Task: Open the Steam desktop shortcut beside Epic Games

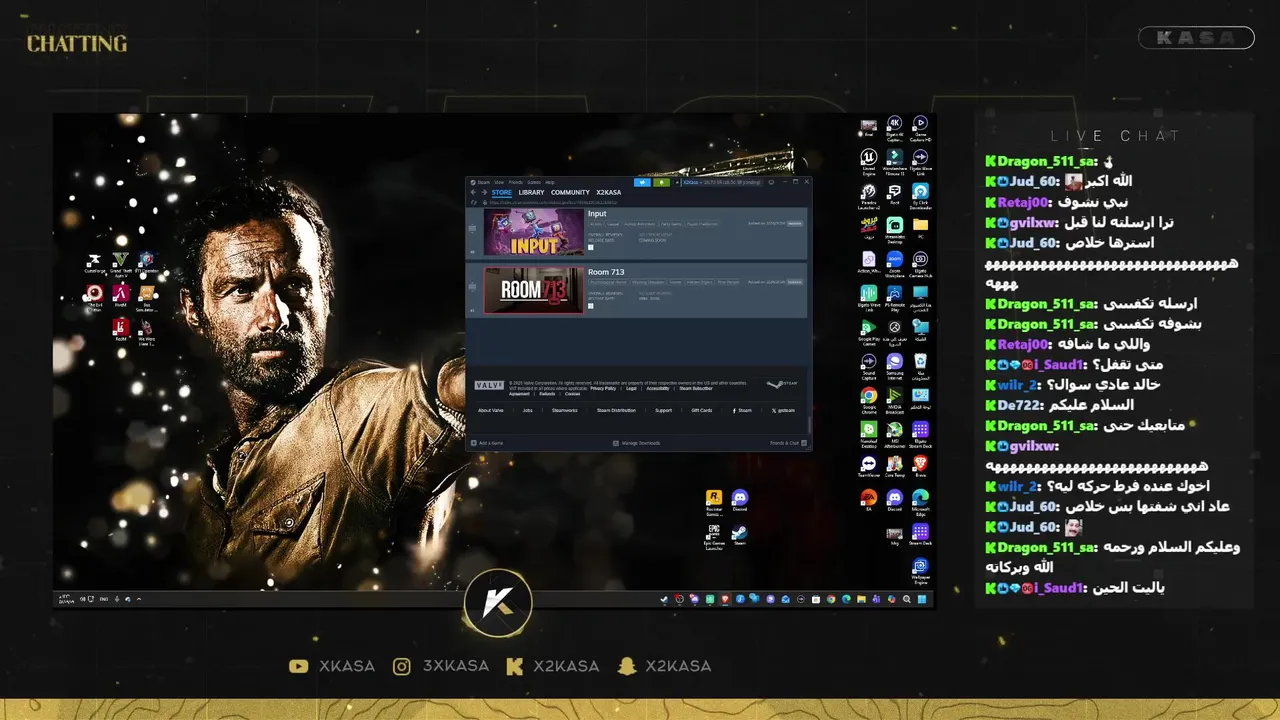Action: coord(740,532)
